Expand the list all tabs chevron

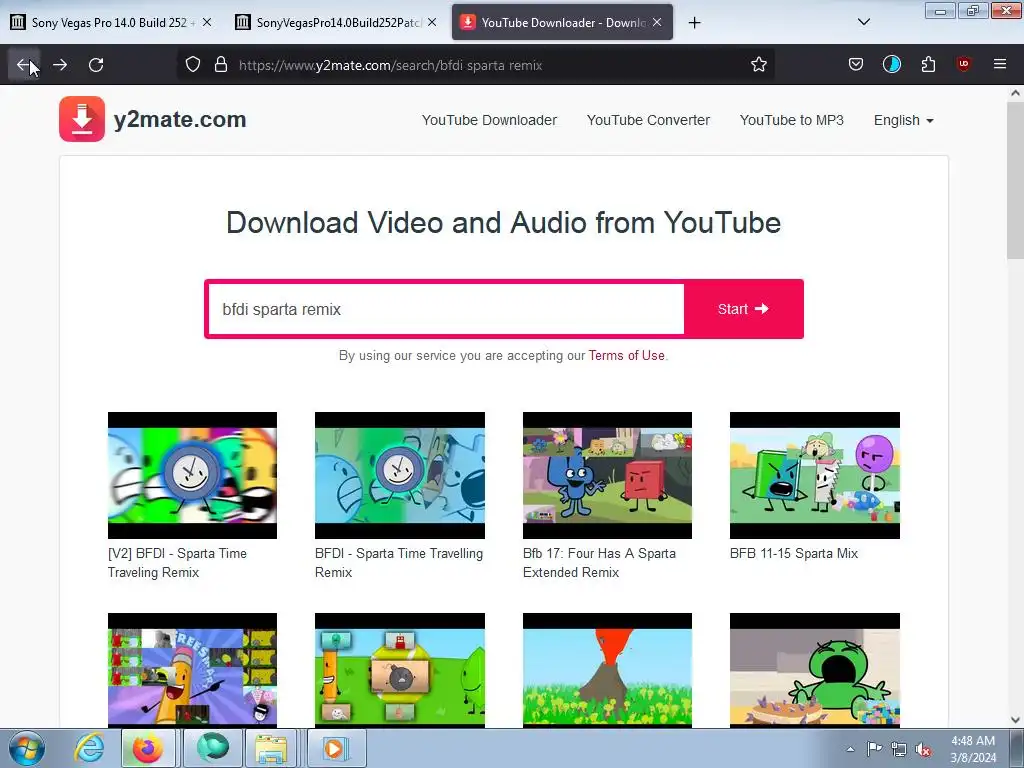point(863,22)
